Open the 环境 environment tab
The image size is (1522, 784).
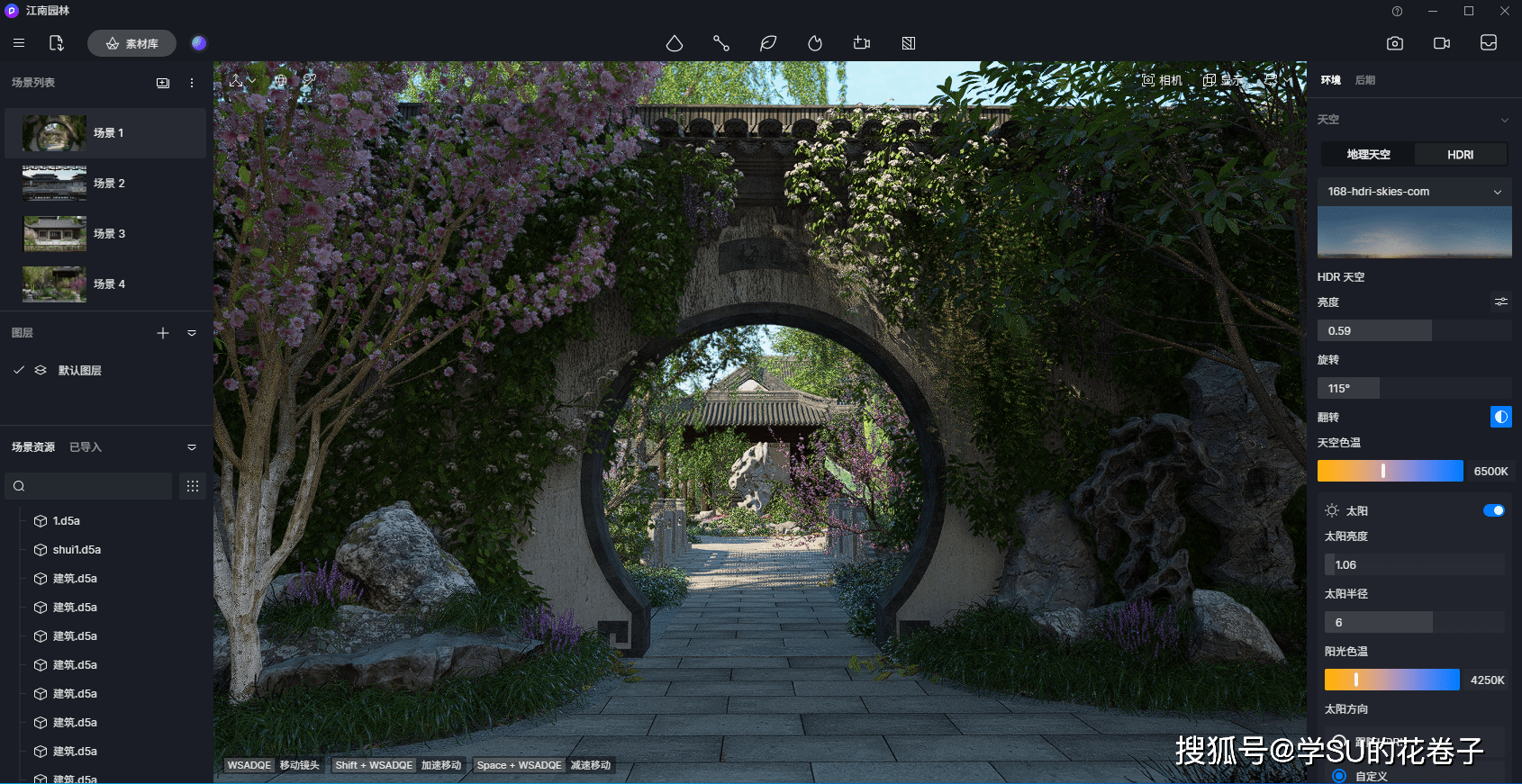[x=1331, y=80]
